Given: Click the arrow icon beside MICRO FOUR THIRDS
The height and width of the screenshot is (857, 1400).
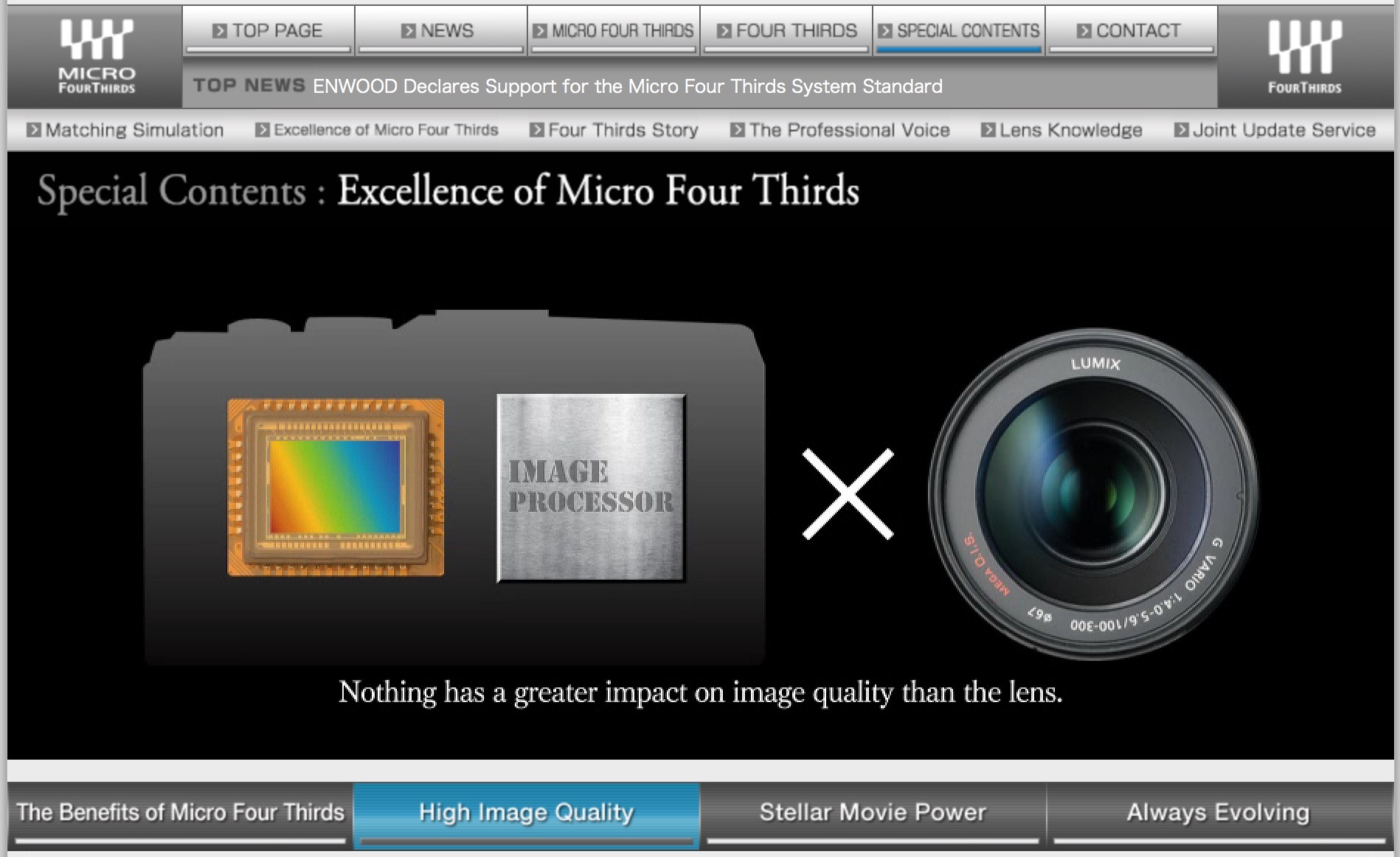Looking at the screenshot, I should [540, 31].
